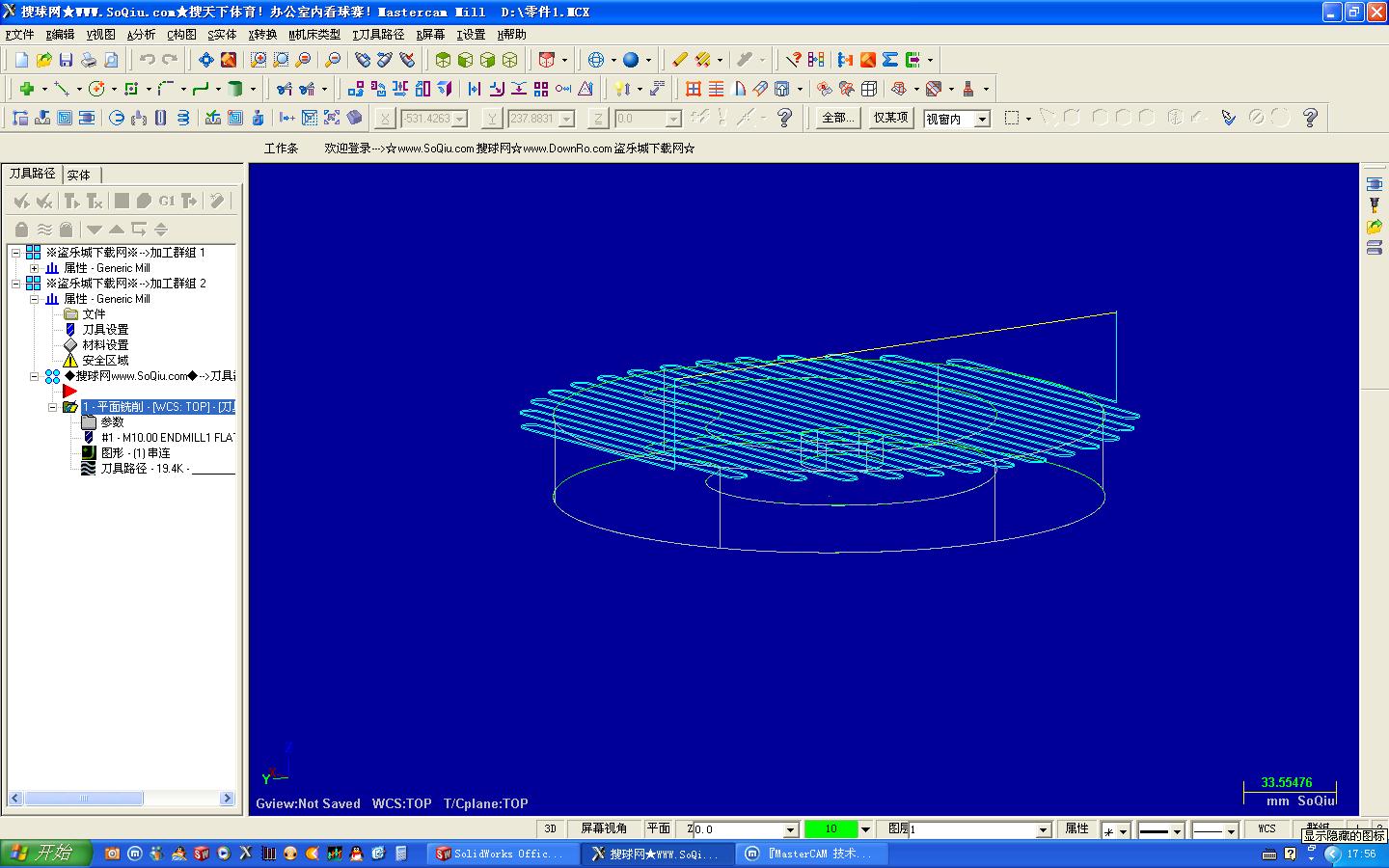Open the 图层 level dropdown
Screen dimensions: 1389x868
tap(1043, 829)
